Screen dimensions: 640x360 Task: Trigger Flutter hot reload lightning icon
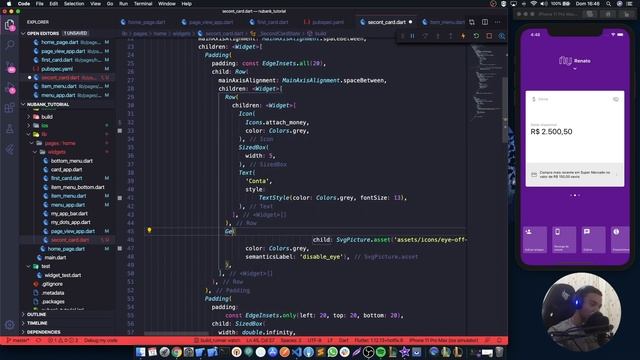(x=463, y=36)
